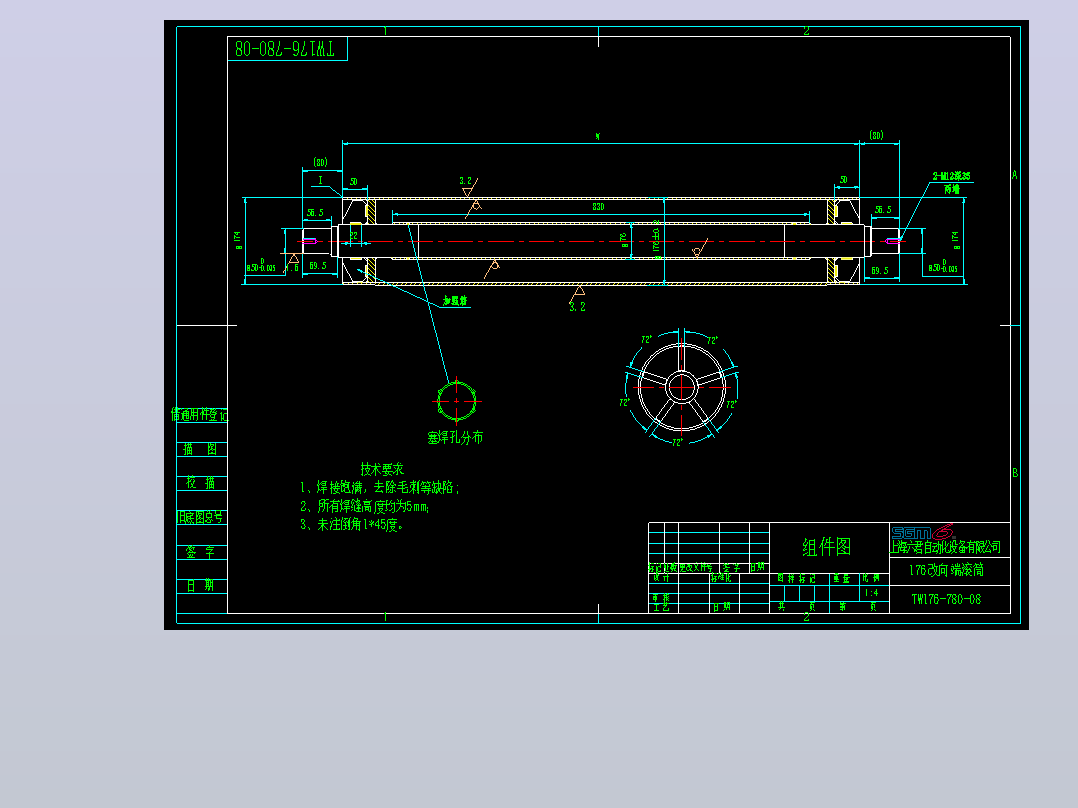Viewport: 1078px width, 808px height.
Task: Click the 上海六君自动化设备有限公司 company name
Action: point(946,547)
